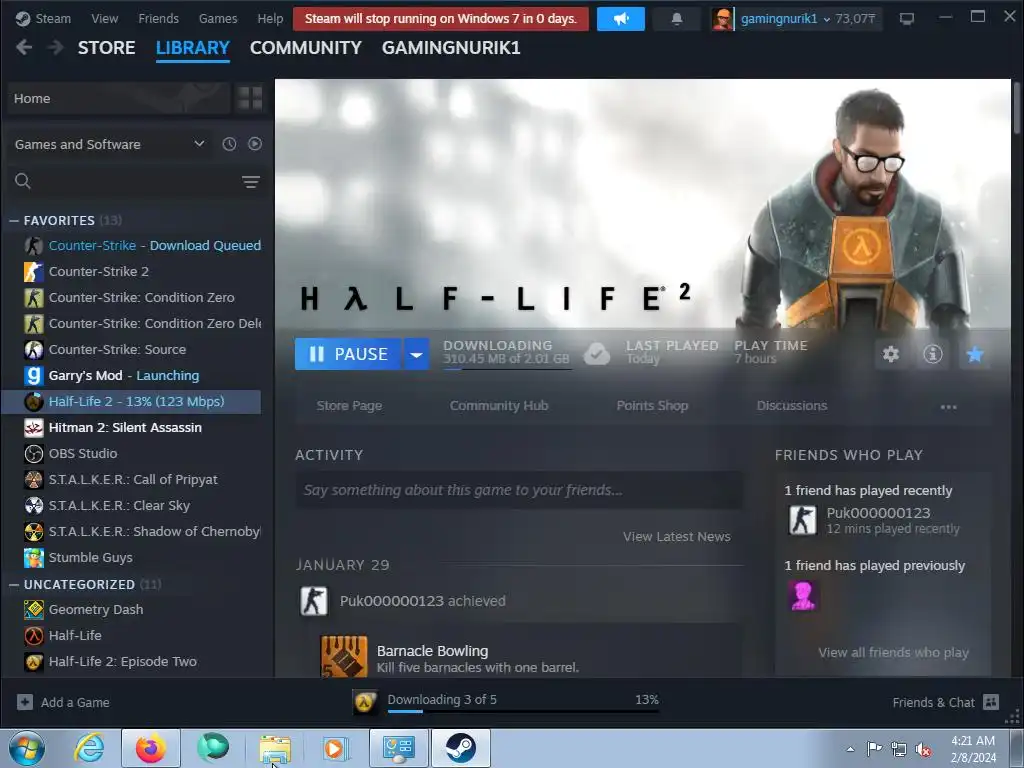
Task: Click the Downloading 3 of 5 progress bar
Action: tap(523, 711)
